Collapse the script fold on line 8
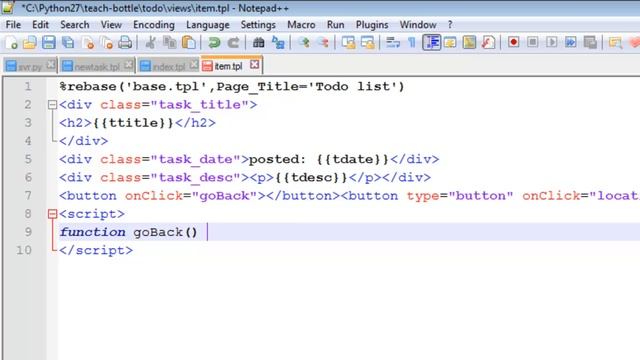The width and height of the screenshot is (640, 360). tap(52, 214)
